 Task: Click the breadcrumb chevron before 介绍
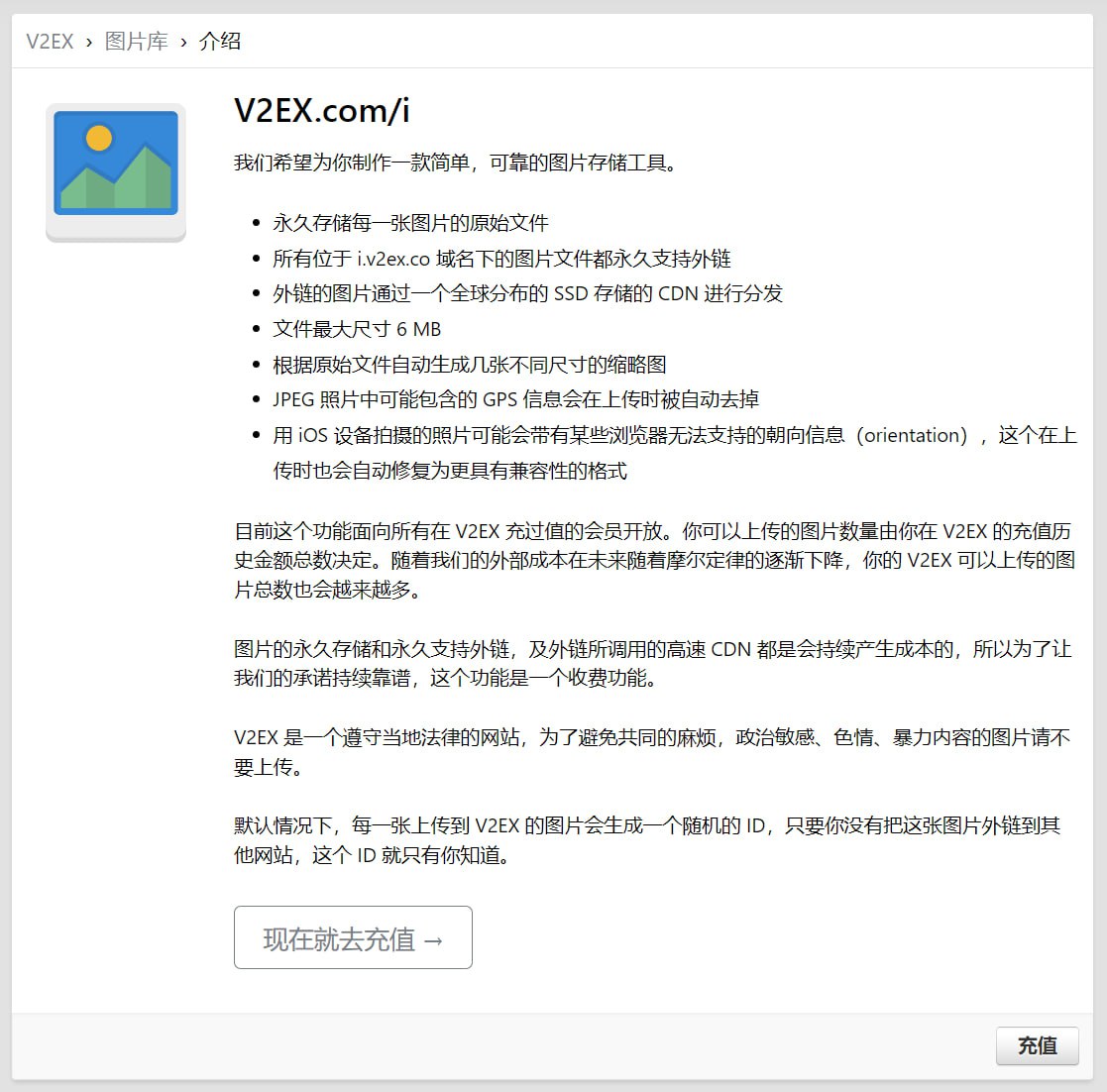pos(183,43)
